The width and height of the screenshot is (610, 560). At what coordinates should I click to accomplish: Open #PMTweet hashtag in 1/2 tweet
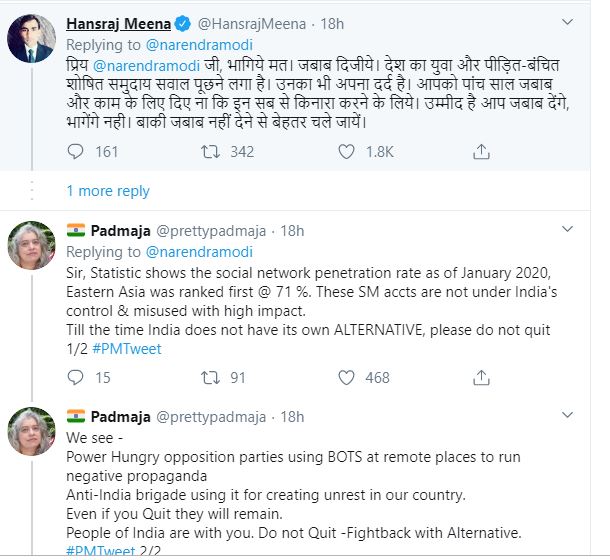coord(129,347)
